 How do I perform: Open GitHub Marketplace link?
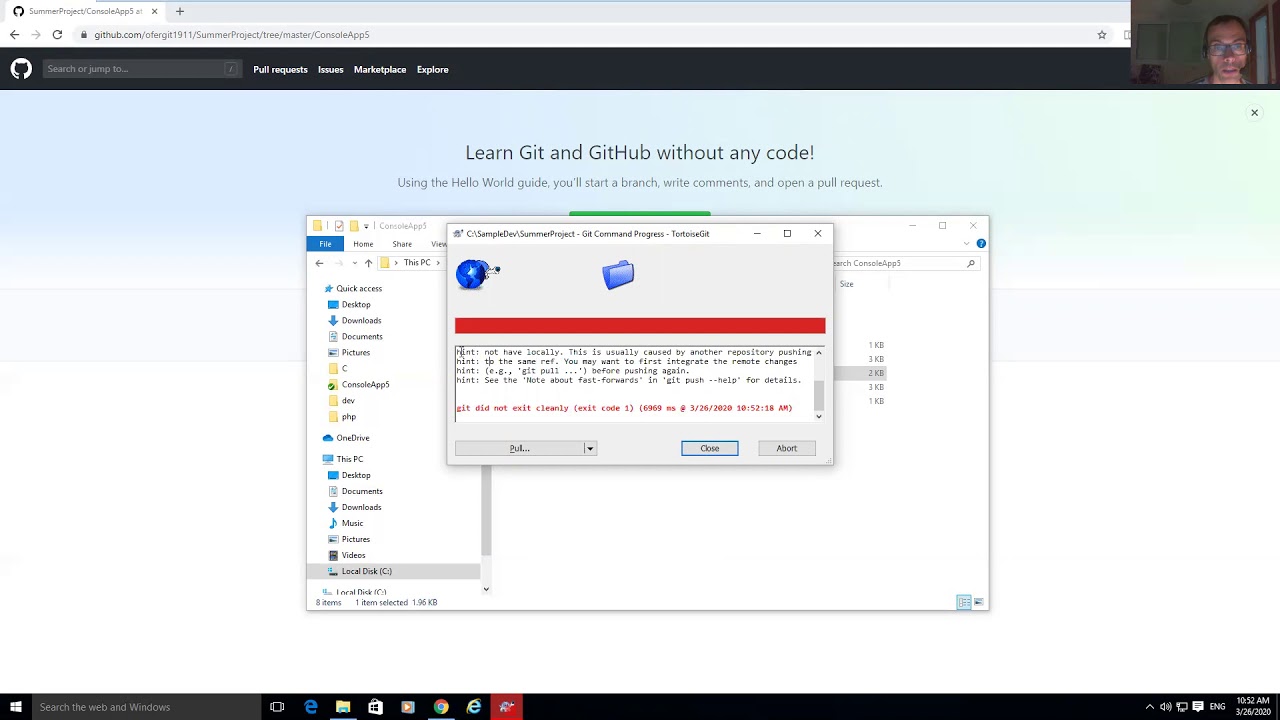[x=380, y=69]
